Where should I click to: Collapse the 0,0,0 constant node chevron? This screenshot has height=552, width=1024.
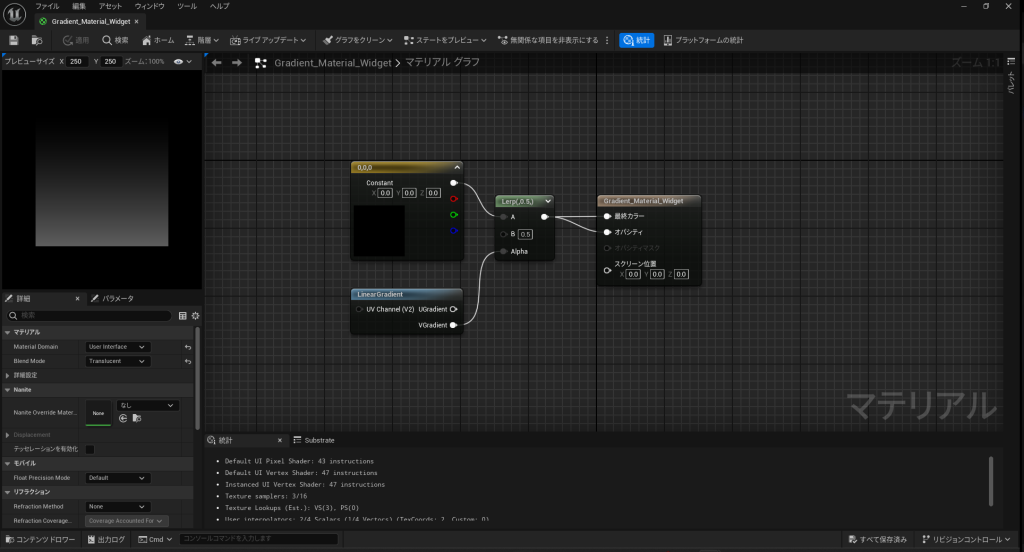pos(457,167)
